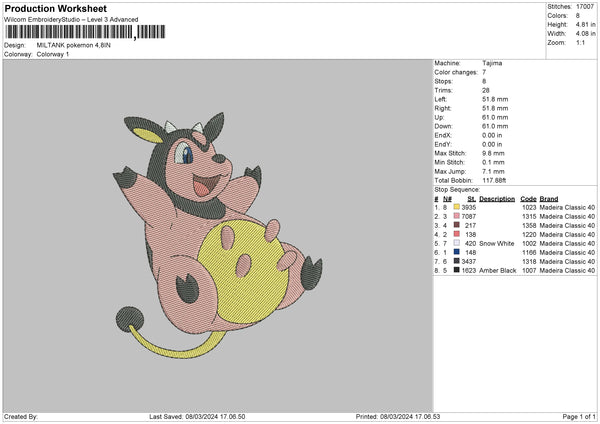Click the yellow thread swatch in stop 1
The height and width of the screenshot is (424, 600).
457,207
